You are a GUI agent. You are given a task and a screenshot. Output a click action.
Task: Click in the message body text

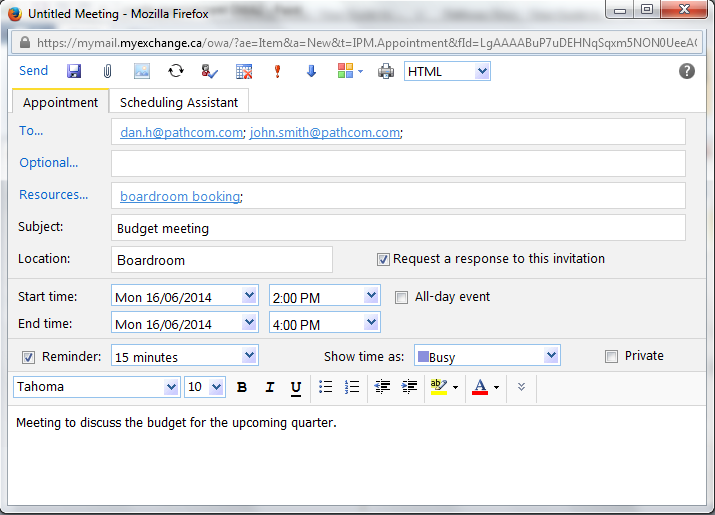click(x=176, y=423)
